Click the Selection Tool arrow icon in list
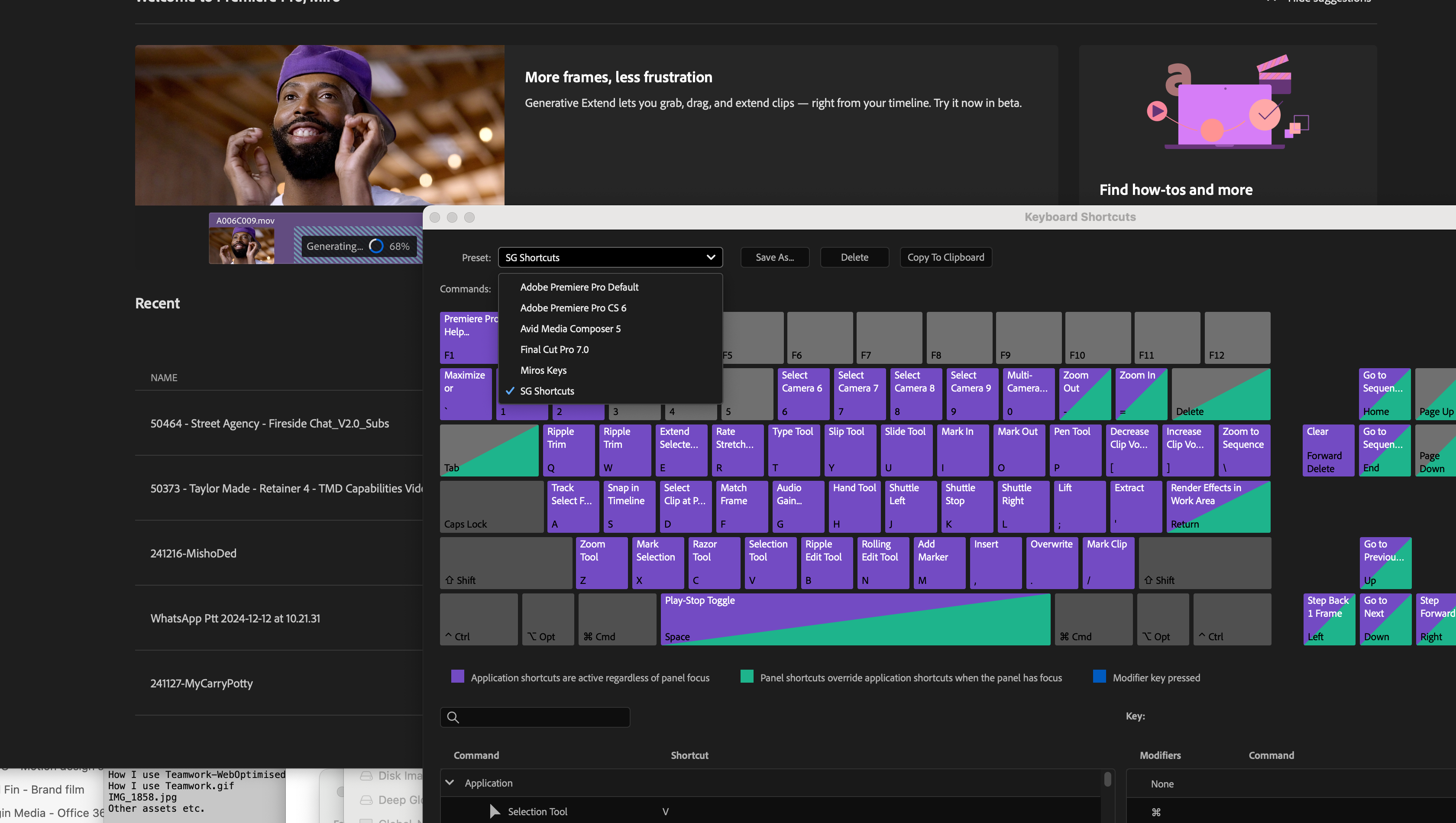The image size is (1456, 823). (495, 811)
